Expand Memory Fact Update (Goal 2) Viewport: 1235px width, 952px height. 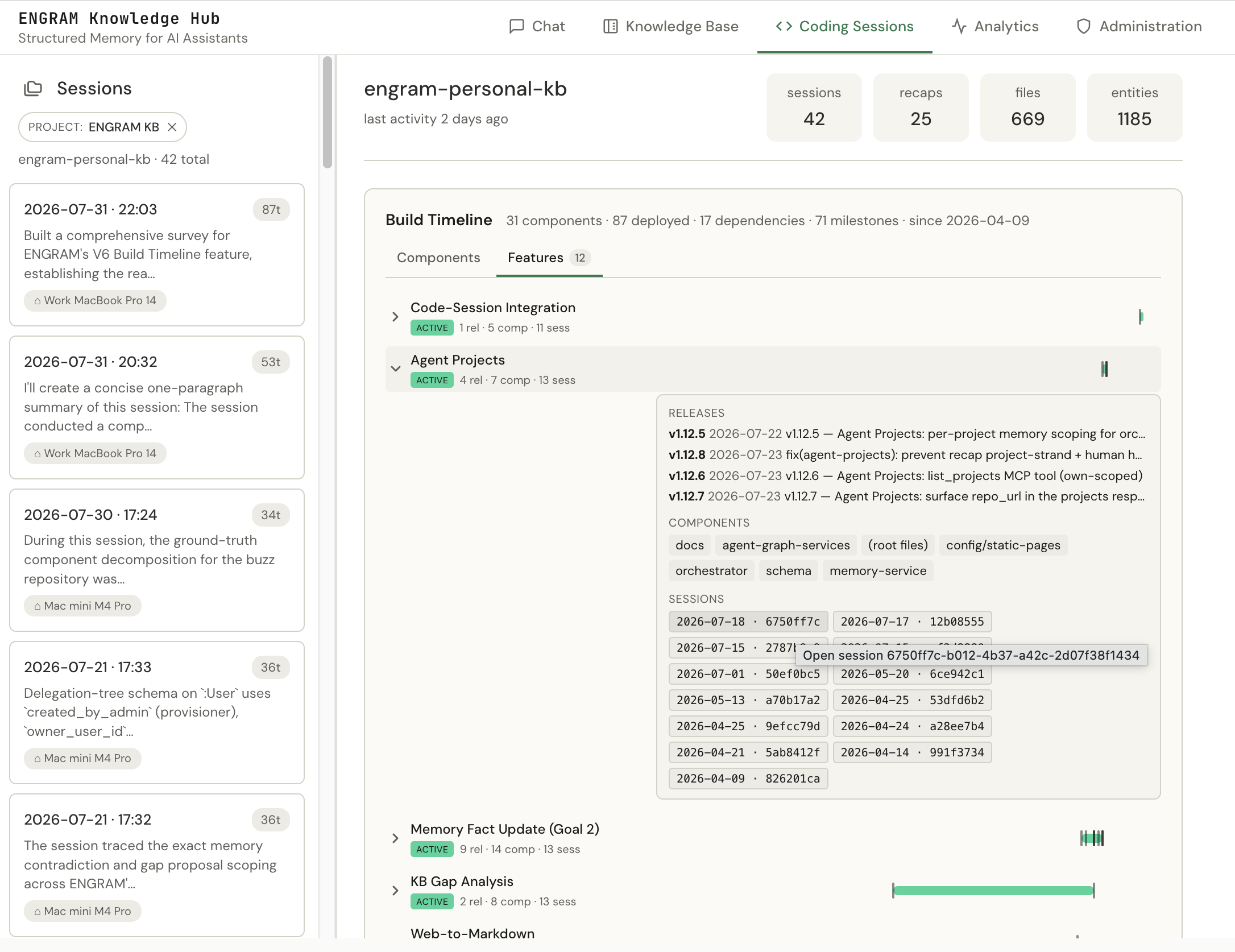[395, 838]
